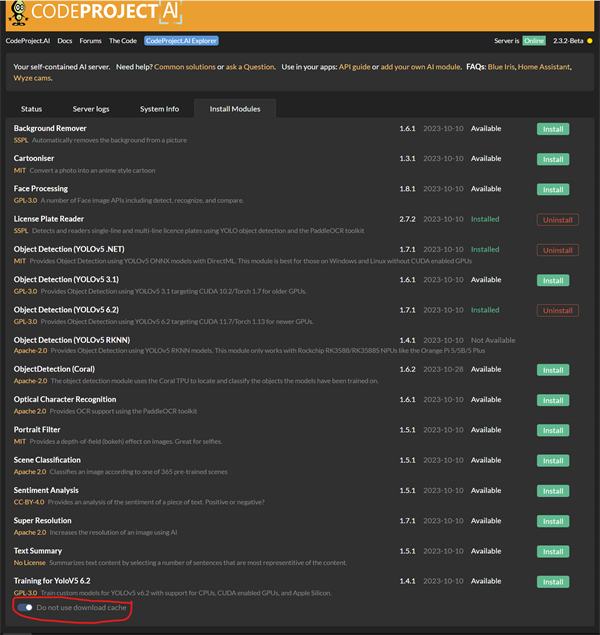Click the Apache 2.0 license of Super Resolution
600x635 pixels.
30,533
